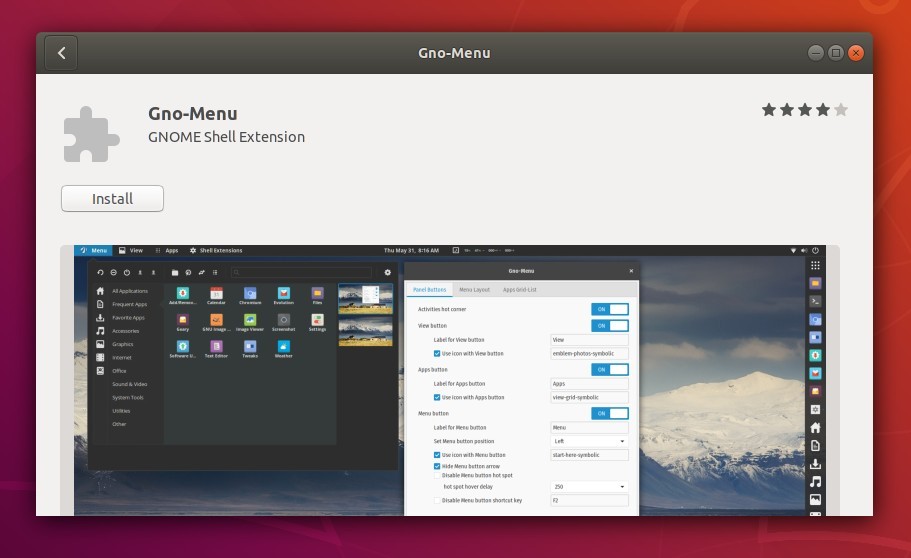The image size is (911, 558).
Task: Install the Gno-Menu extension
Action: pyautogui.click(x=112, y=199)
